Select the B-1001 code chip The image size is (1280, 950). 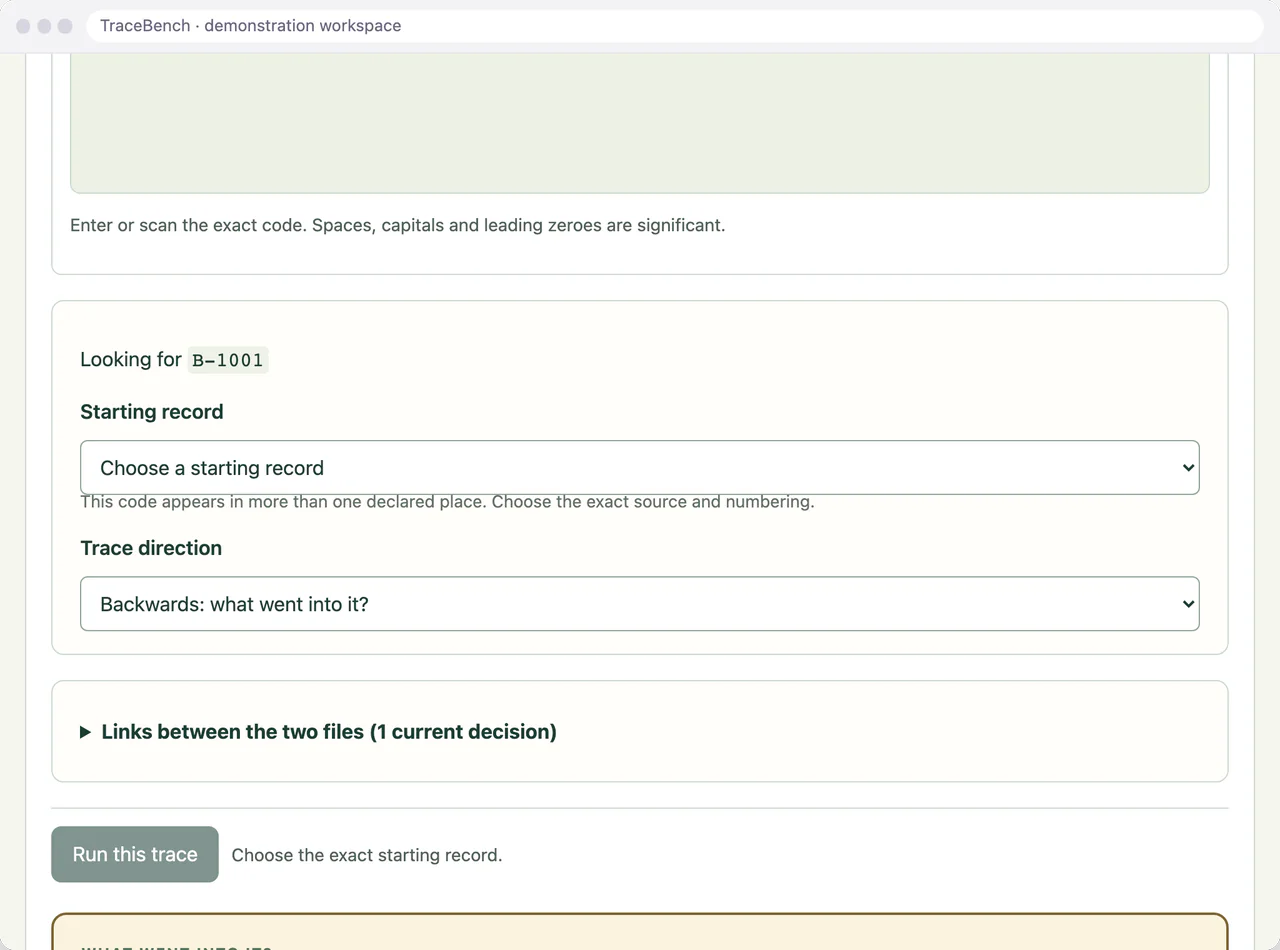[228, 360]
